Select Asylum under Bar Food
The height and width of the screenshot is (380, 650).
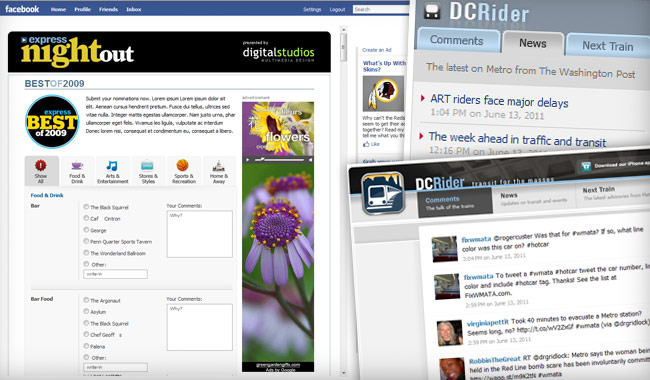click(x=86, y=311)
